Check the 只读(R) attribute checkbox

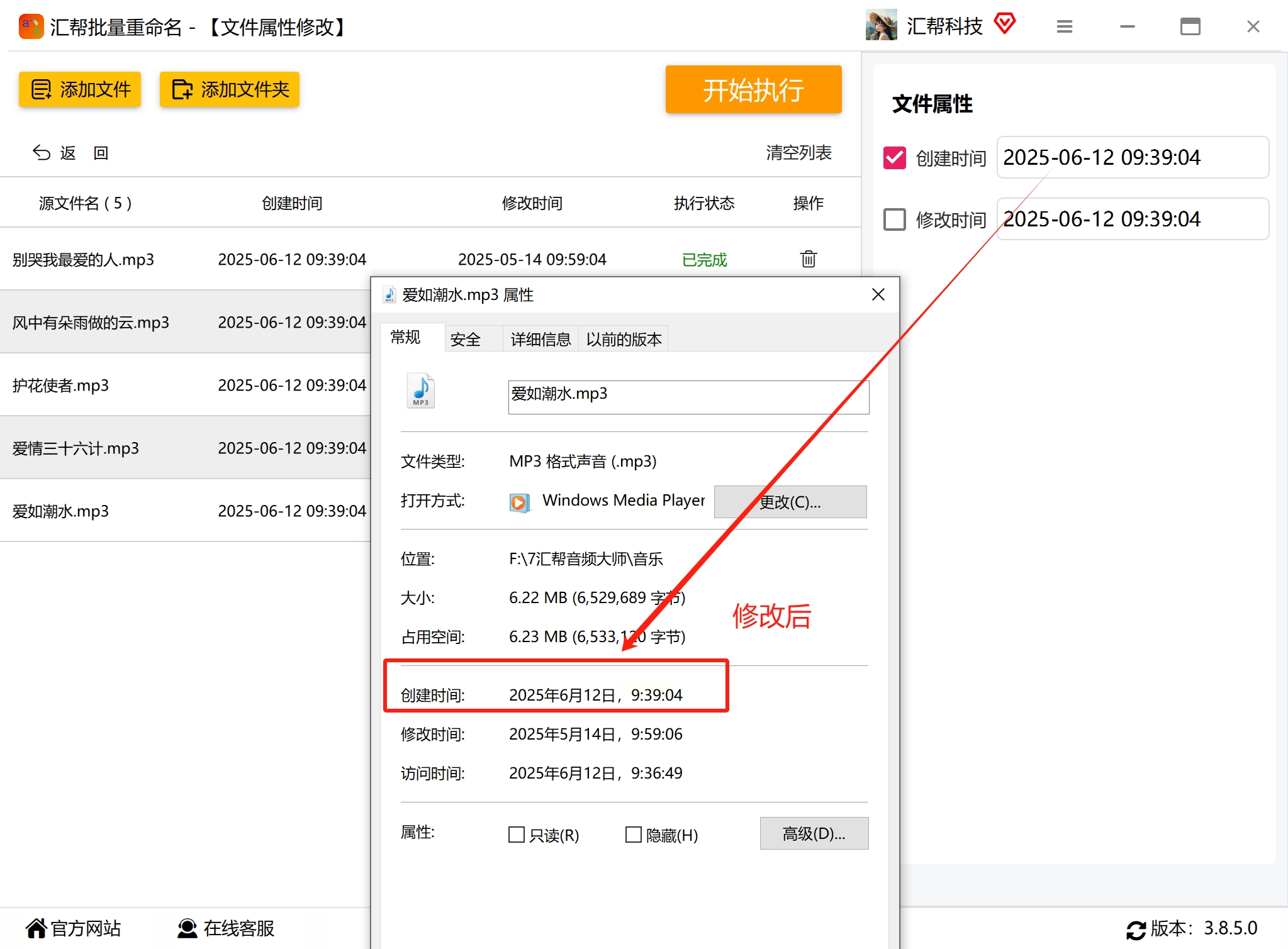tap(516, 835)
